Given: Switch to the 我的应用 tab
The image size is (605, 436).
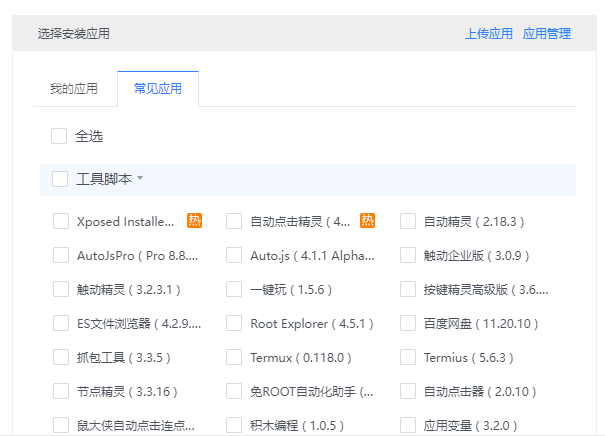Looking at the screenshot, I should [x=74, y=89].
